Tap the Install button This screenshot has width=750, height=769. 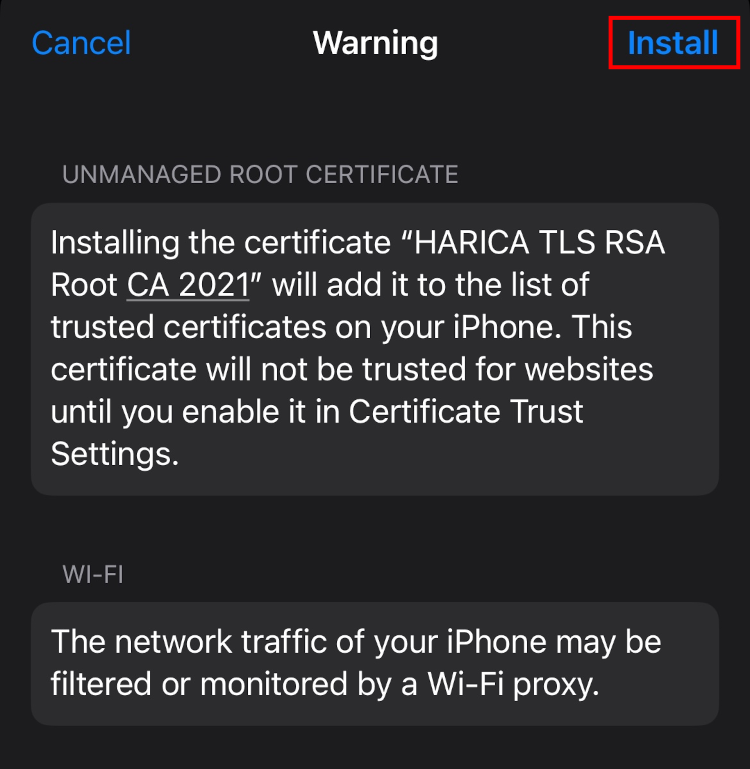click(673, 43)
